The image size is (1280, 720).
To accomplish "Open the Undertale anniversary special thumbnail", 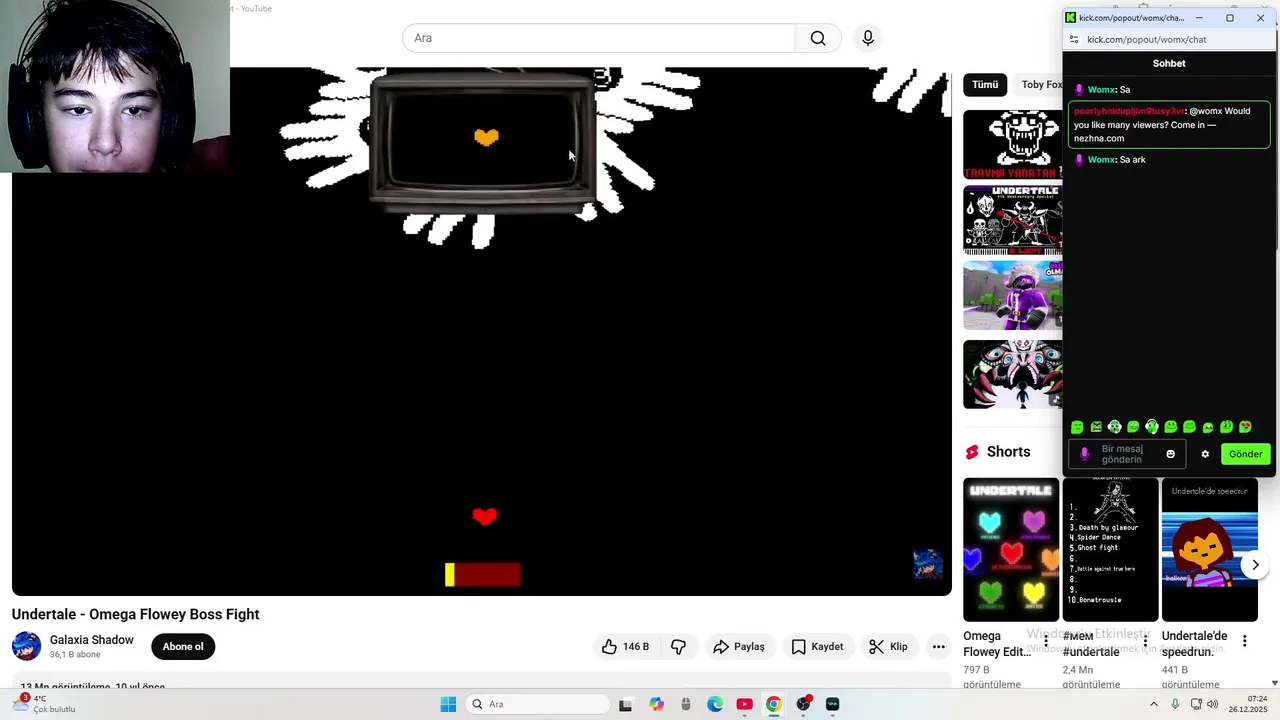I will (1012, 220).
